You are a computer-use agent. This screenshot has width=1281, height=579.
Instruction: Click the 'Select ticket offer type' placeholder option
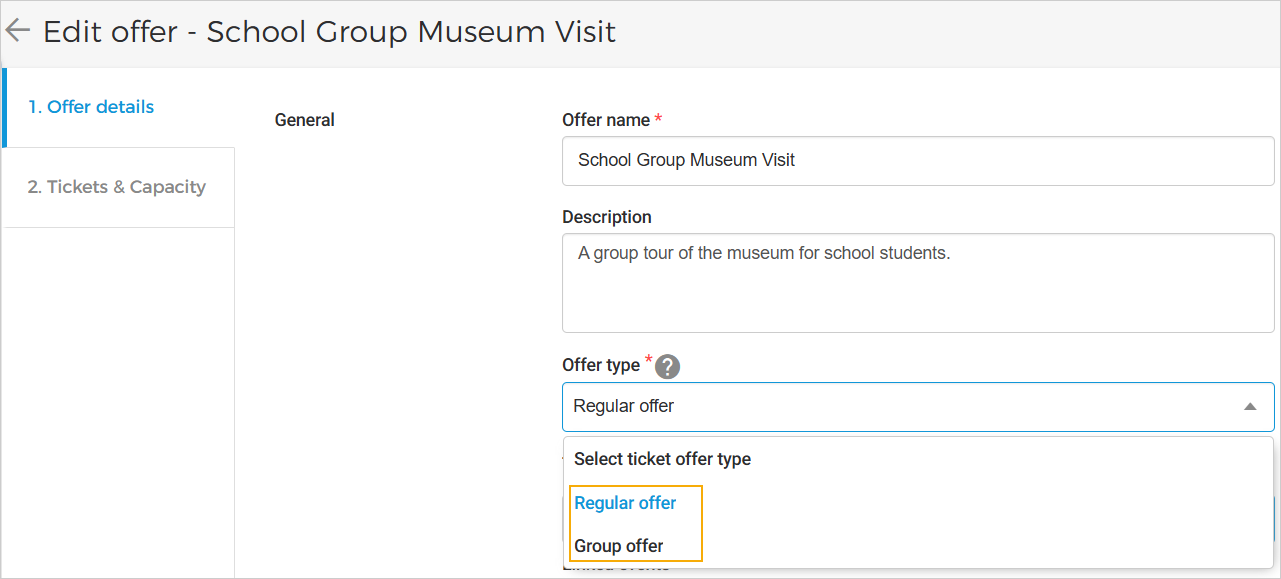pyautogui.click(x=662, y=459)
